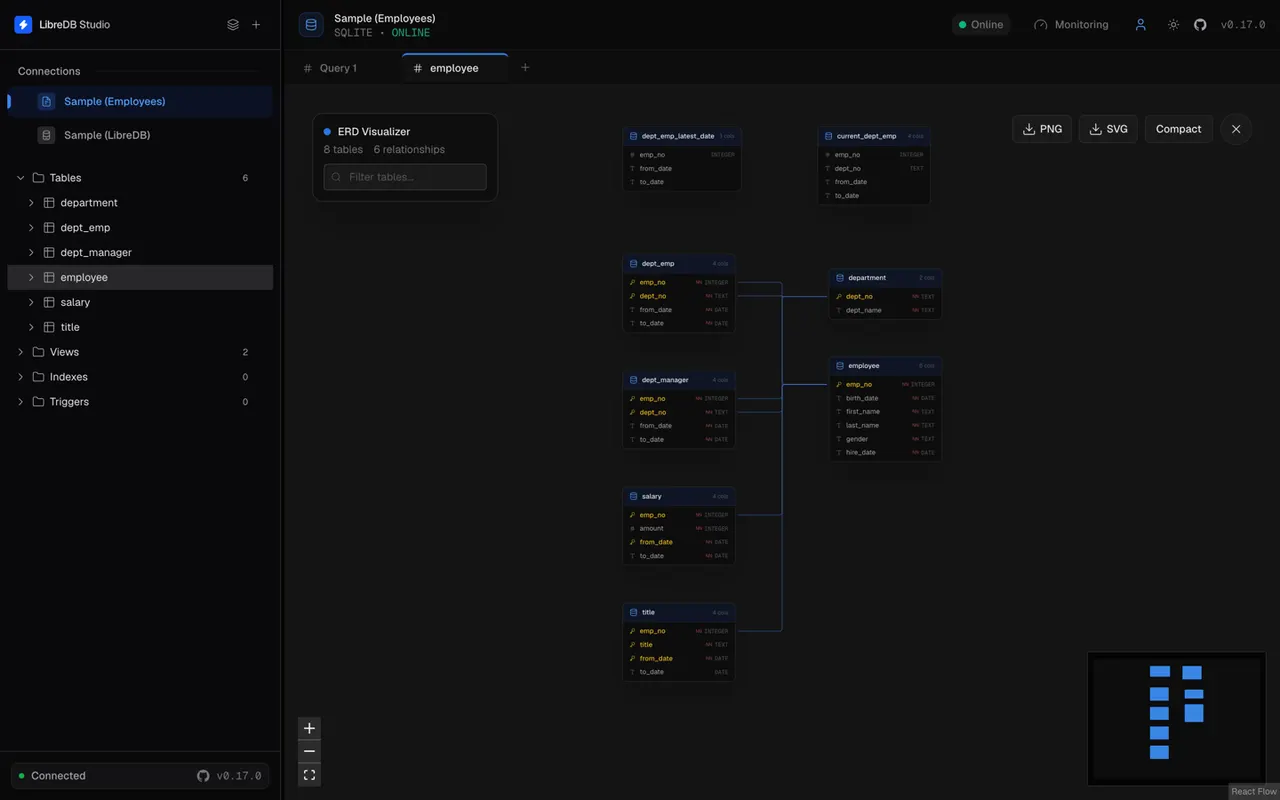Close the ERD visualizer with X
The width and height of the screenshot is (1280, 800).
click(x=1236, y=129)
